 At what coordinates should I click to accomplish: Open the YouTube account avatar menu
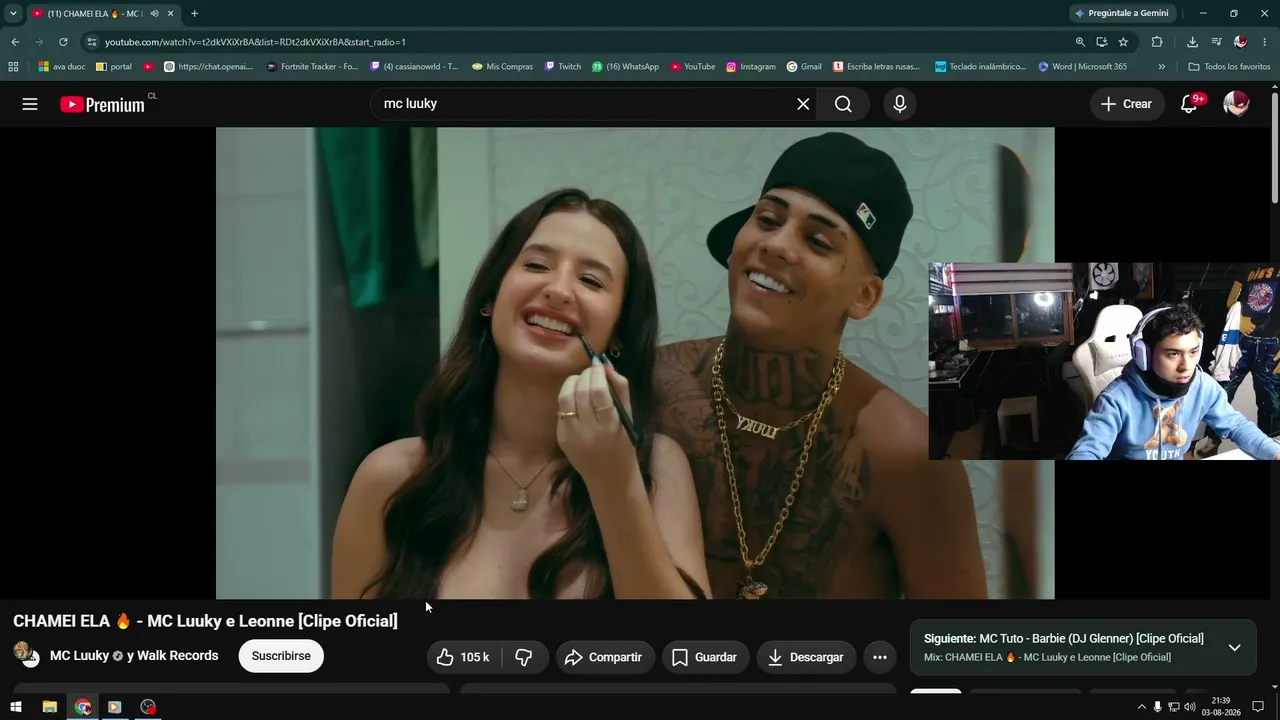pyautogui.click(x=1236, y=104)
